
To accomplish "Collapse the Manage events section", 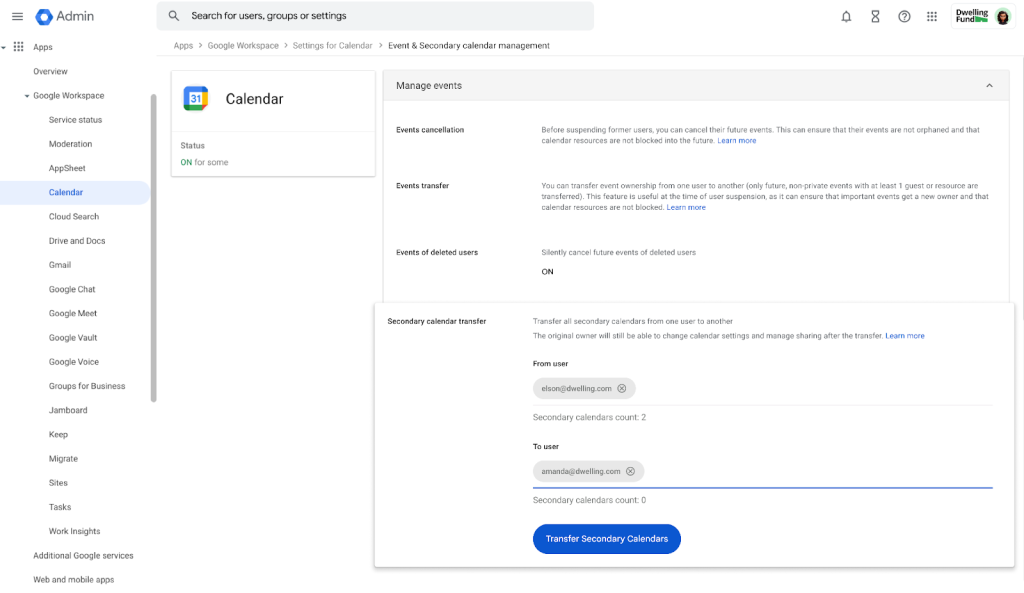I will [989, 86].
